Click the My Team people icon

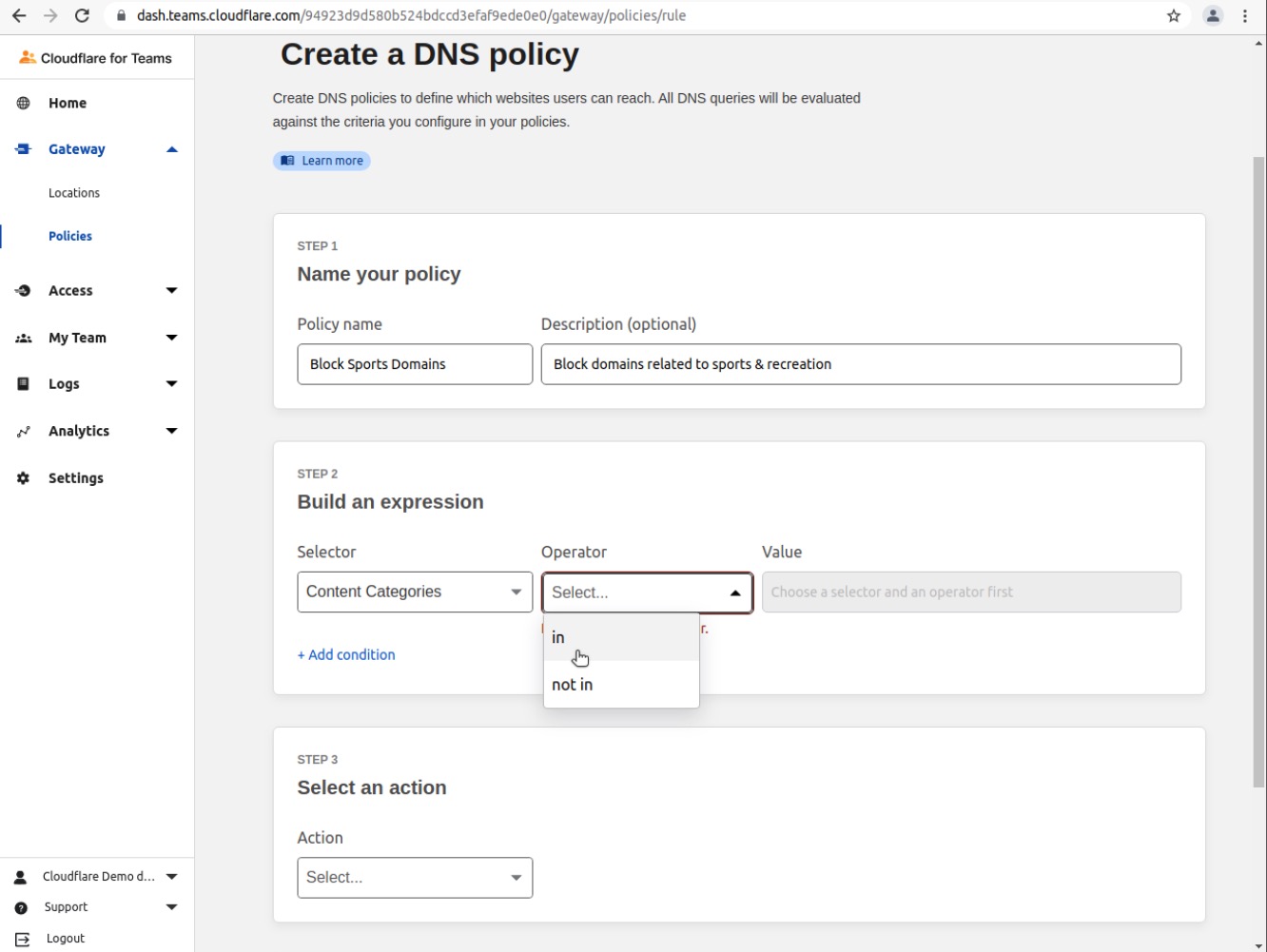(24, 338)
